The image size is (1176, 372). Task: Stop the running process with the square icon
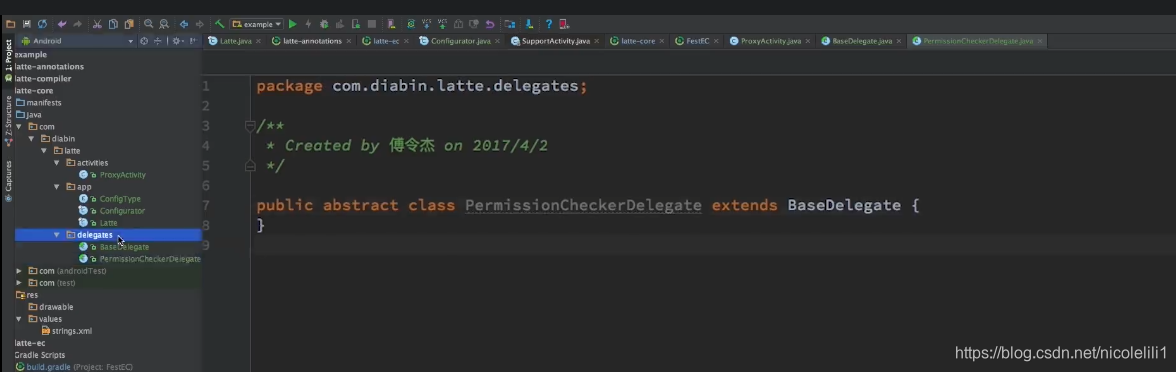coord(372,24)
